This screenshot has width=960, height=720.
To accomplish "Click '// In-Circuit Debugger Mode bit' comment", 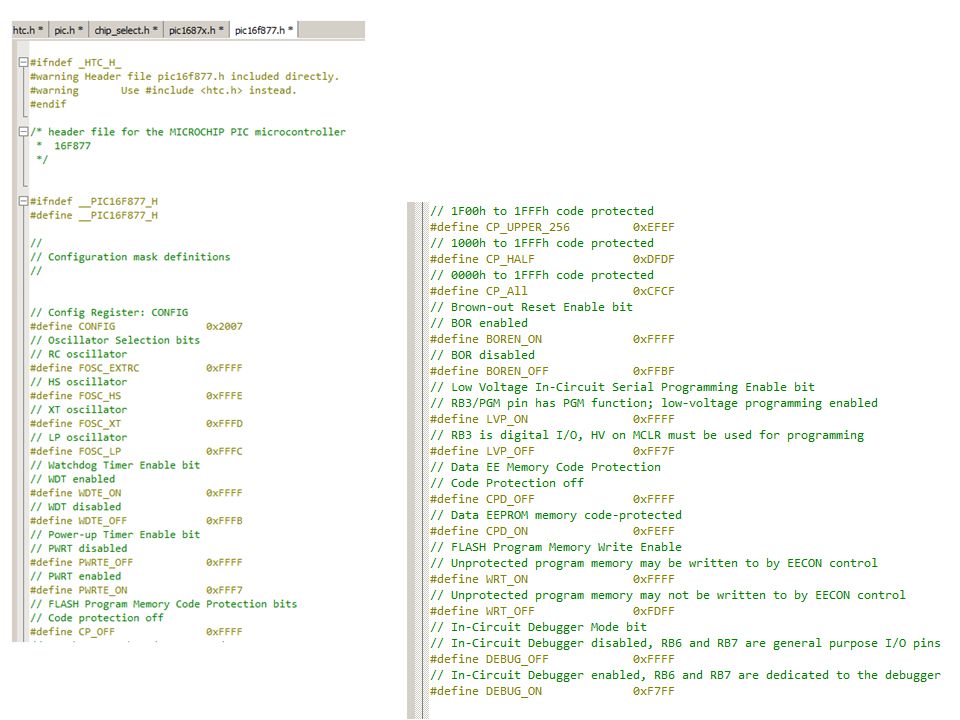I will tap(538, 627).
